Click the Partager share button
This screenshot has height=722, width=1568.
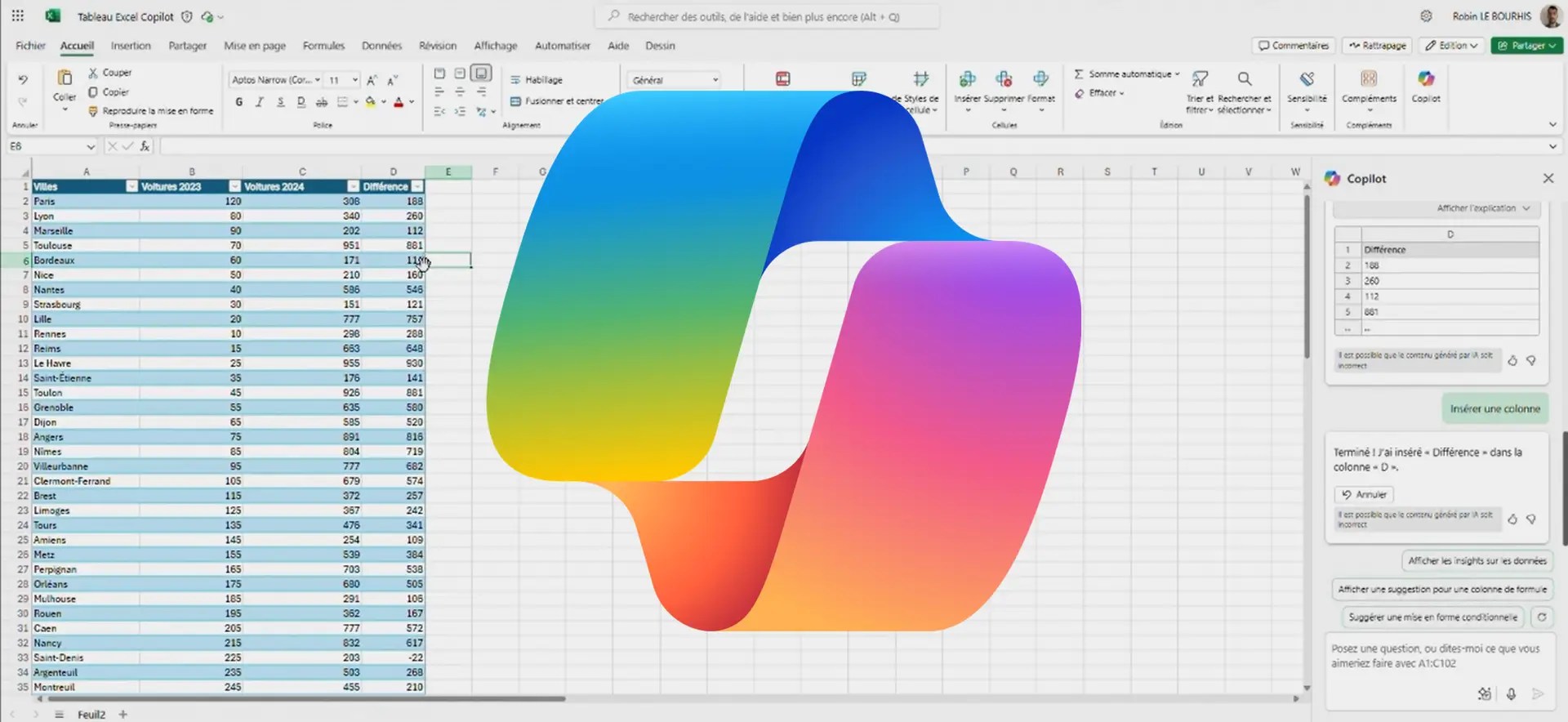(1526, 46)
